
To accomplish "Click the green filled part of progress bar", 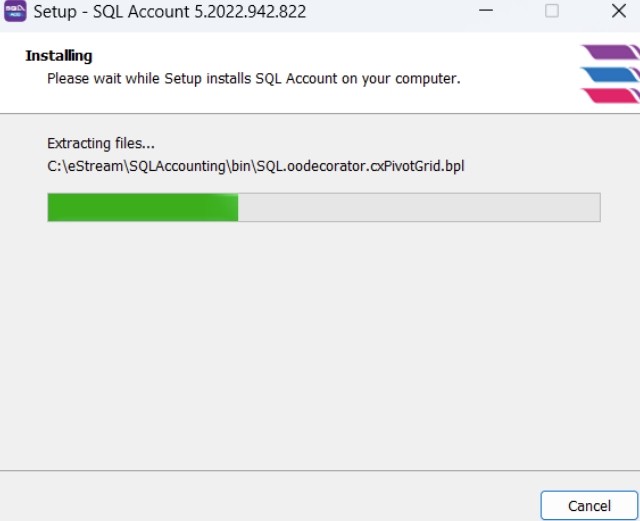I will tap(142, 207).
